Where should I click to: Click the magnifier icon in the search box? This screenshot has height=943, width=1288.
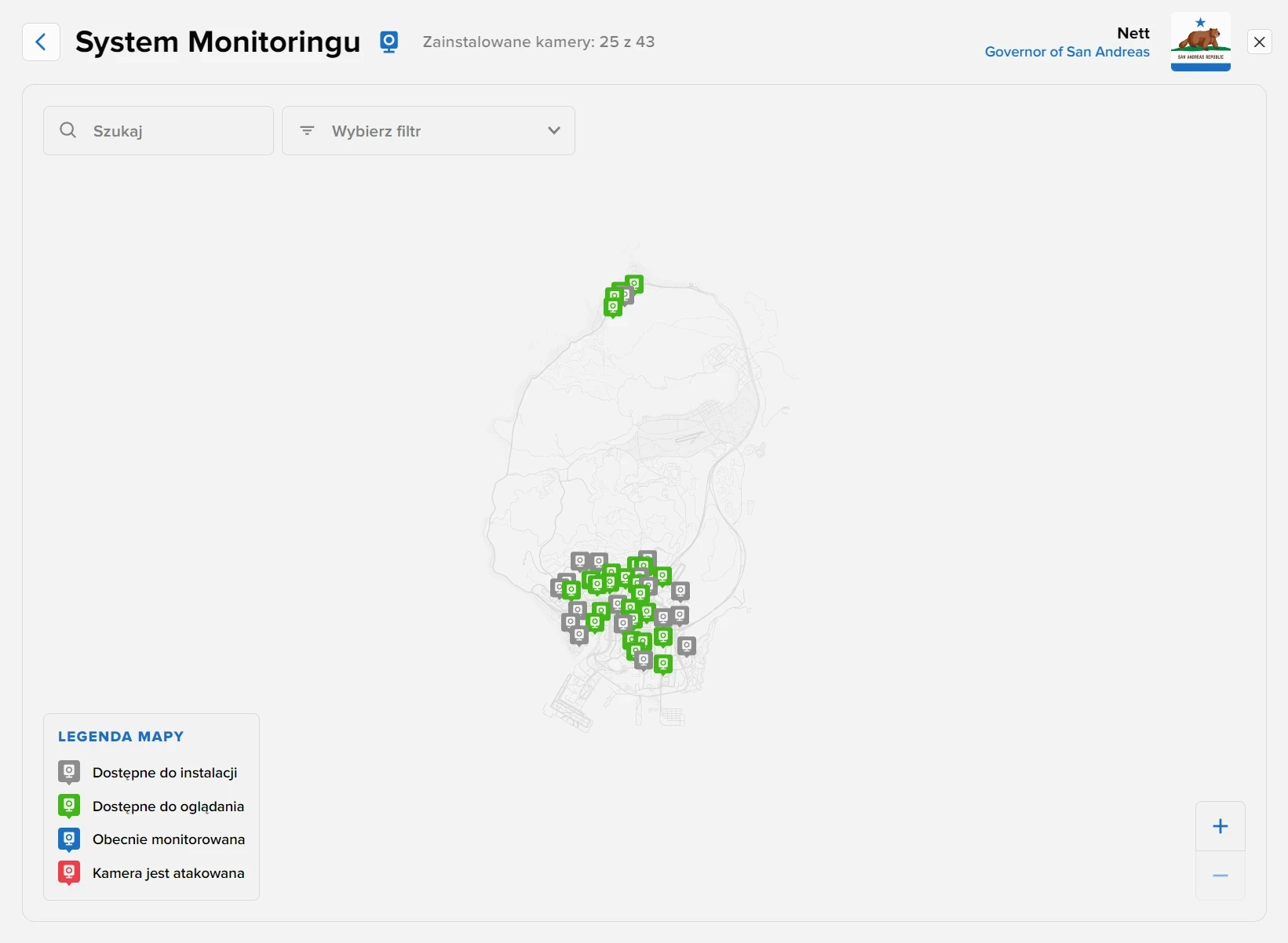point(68,130)
